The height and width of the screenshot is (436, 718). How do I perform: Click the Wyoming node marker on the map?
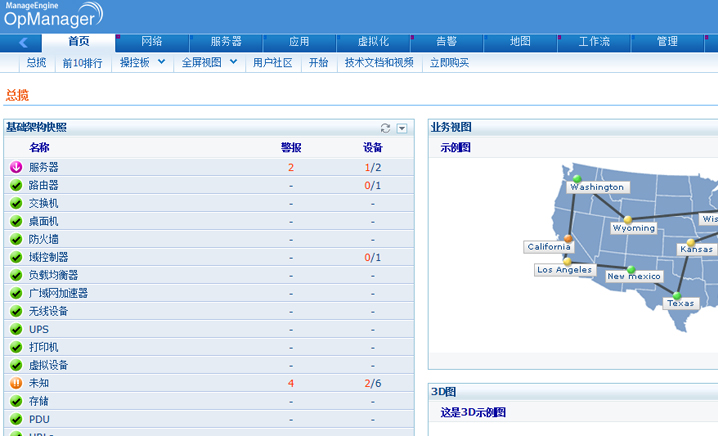click(628, 220)
